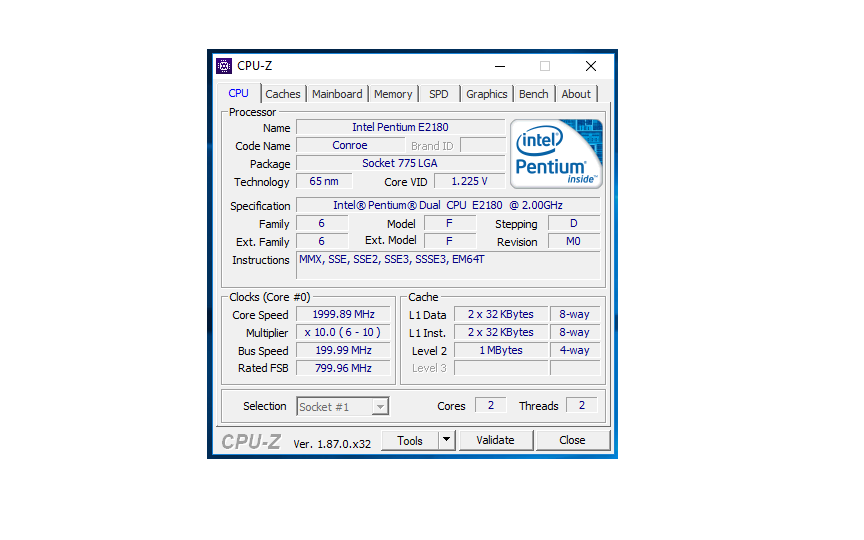The height and width of the screenshot is (540, 864).
Task: Switch to the Bench tab
Action: coord(533,94)
